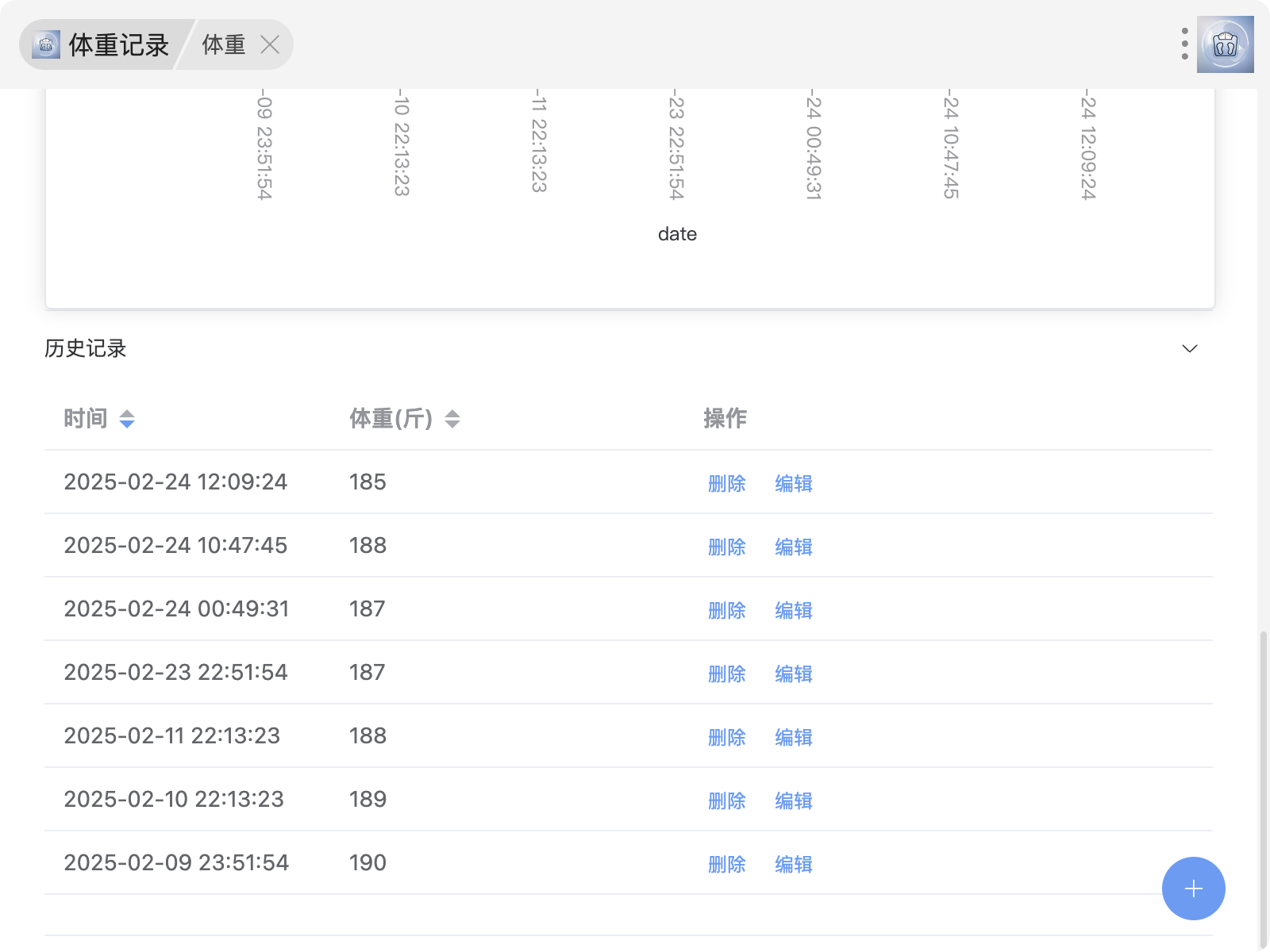The width and height of the screenshot is (1270, 952).
Task: Click timestamp 2025-02-23 22:51:54 cell
Action: click(175, 672)
